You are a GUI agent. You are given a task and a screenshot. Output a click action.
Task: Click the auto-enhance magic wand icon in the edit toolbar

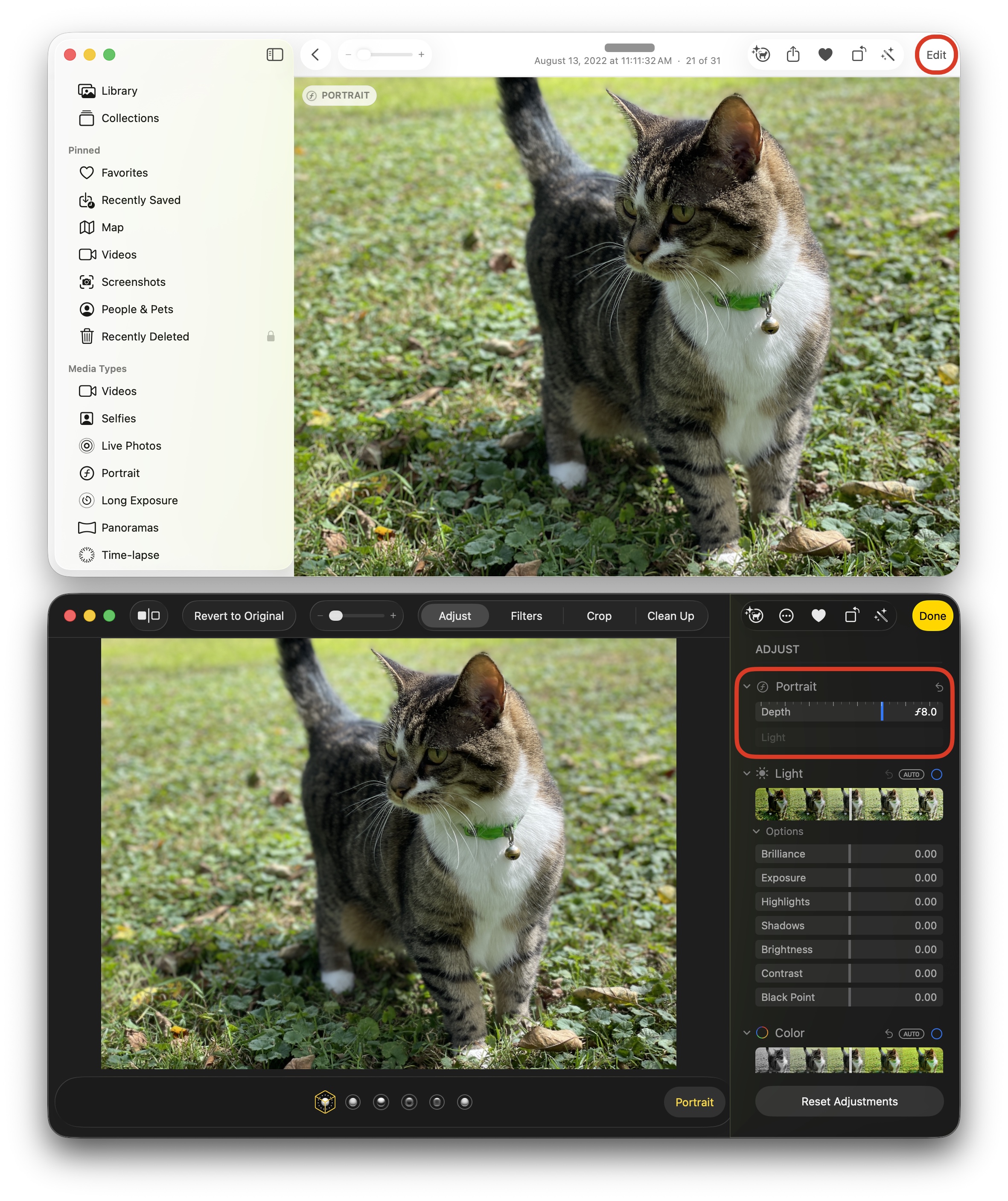pos(880,616)
